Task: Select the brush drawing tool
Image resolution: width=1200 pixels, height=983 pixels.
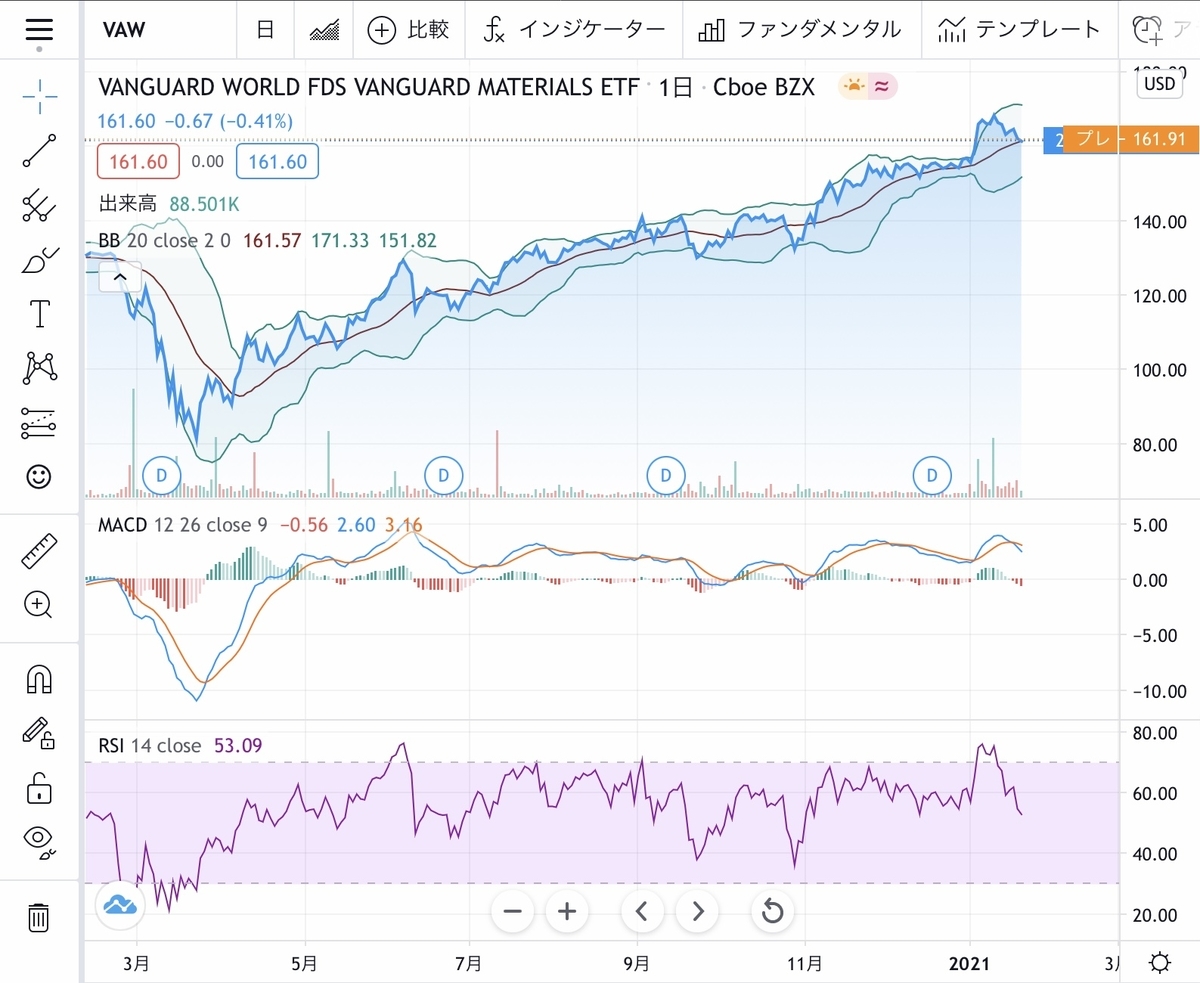Action: click(x=39, y=260)
